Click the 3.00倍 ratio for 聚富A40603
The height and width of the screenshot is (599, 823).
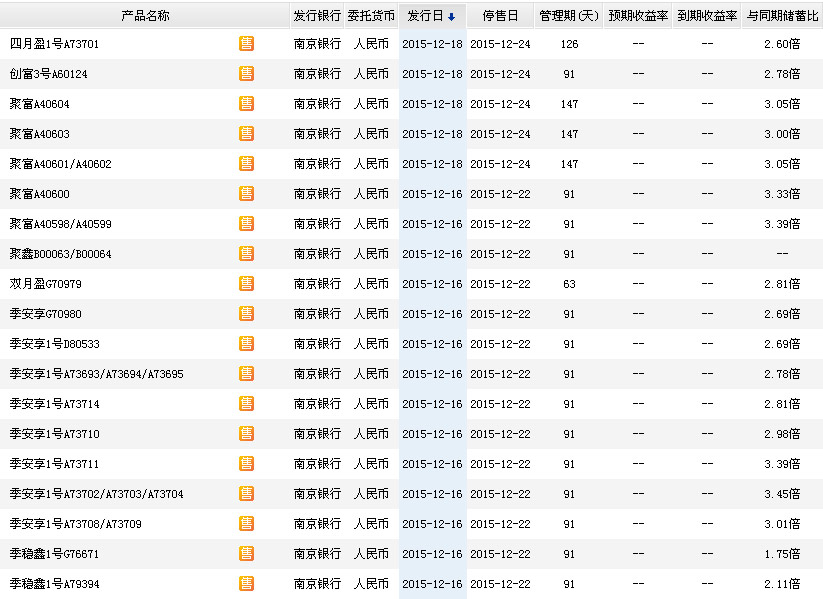coord(782,134)
